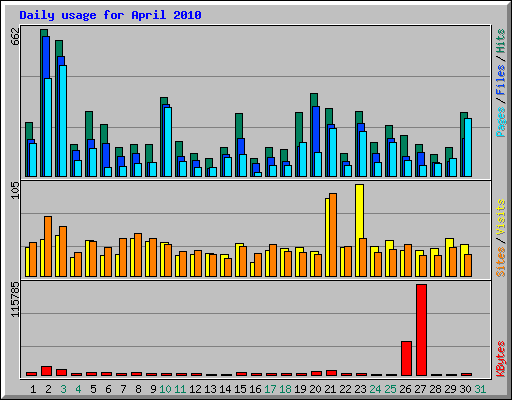This screenshot has width=512, height=400.
Task: Click the green hits bar for day 3
Action: [57, 107]
